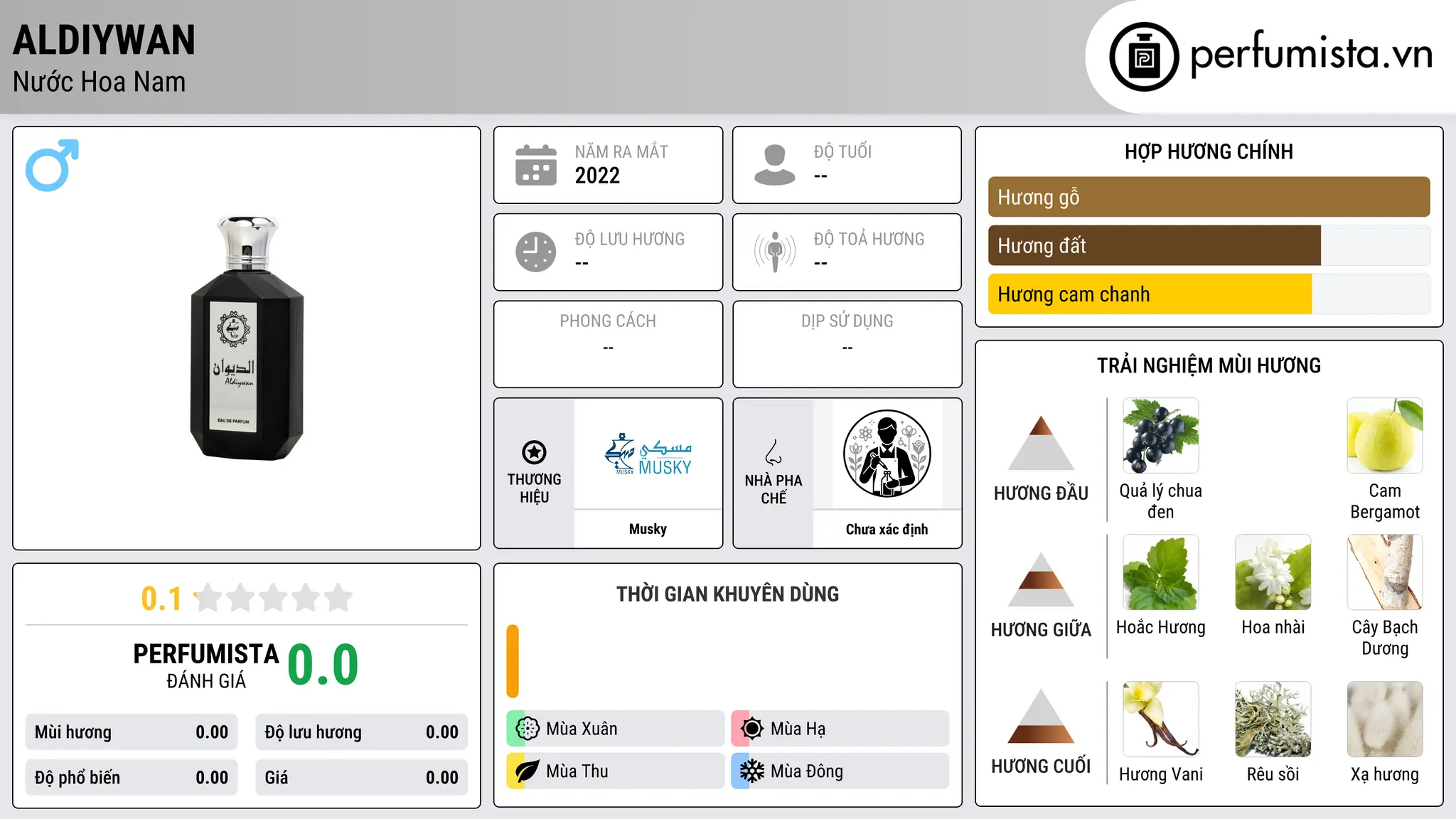Viewport: 1456px width, 819px height.
Task: Open the Aldiywan perfume bottle image
Action: pyautogui.click(x=247, y=338)
